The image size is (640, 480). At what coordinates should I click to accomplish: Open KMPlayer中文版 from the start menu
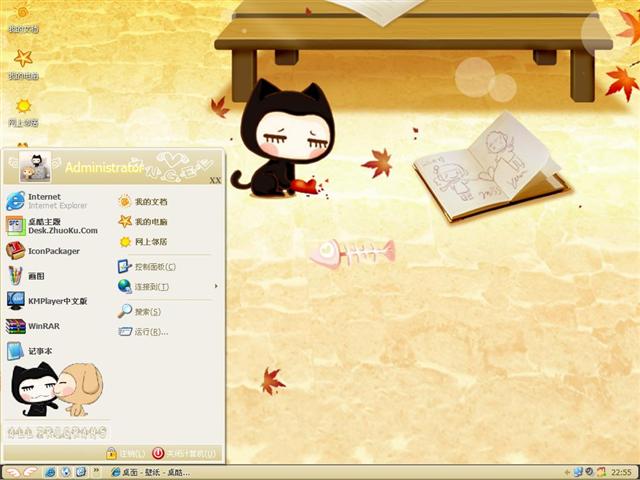[47, 301]
